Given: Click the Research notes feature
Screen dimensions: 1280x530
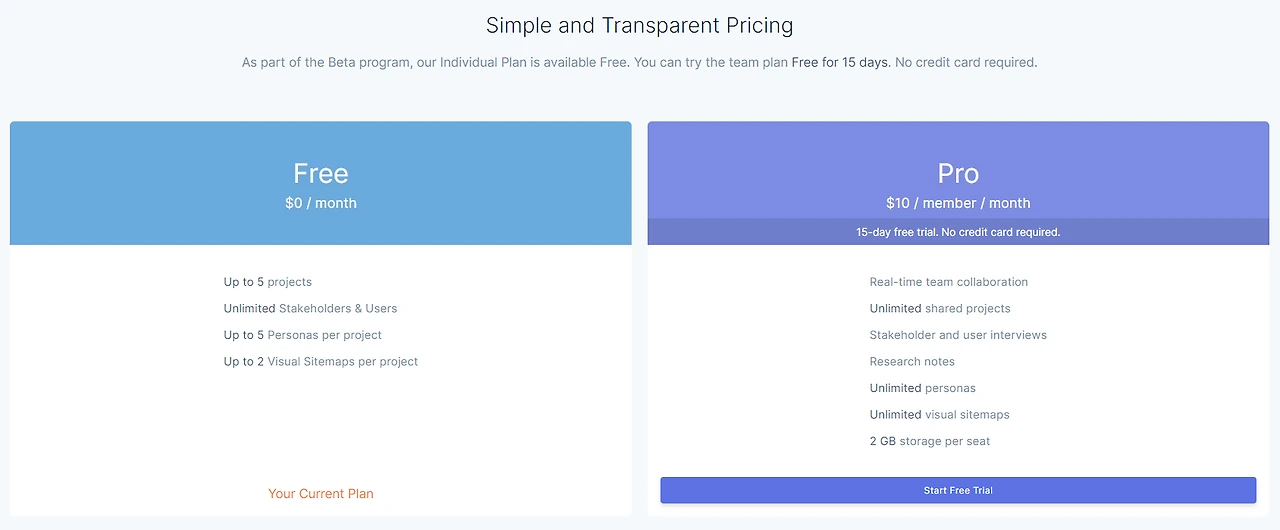Looking at the screenshot, I should (x=912, y=361).
